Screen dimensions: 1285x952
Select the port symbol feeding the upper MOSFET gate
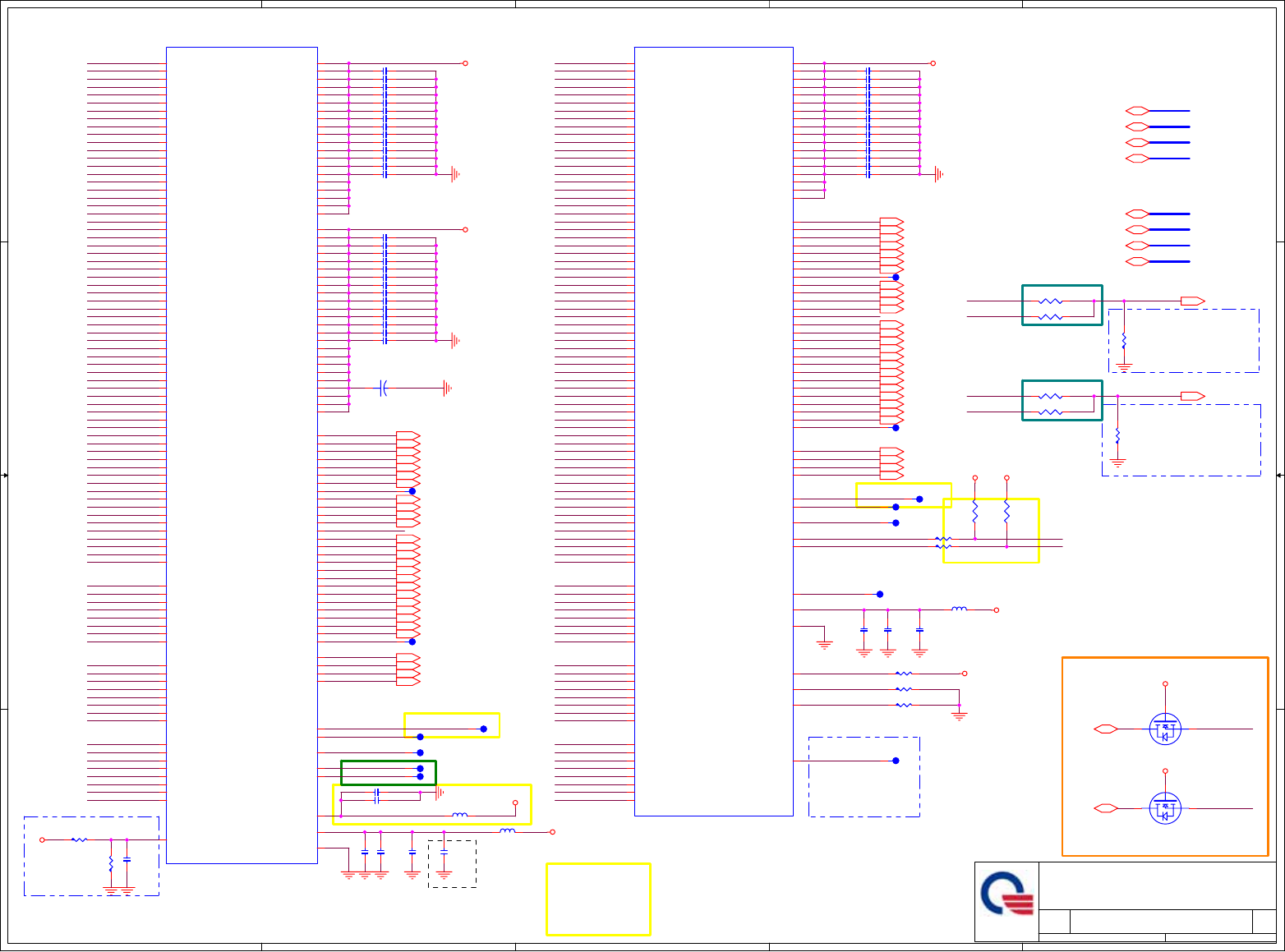[1106, 729]
